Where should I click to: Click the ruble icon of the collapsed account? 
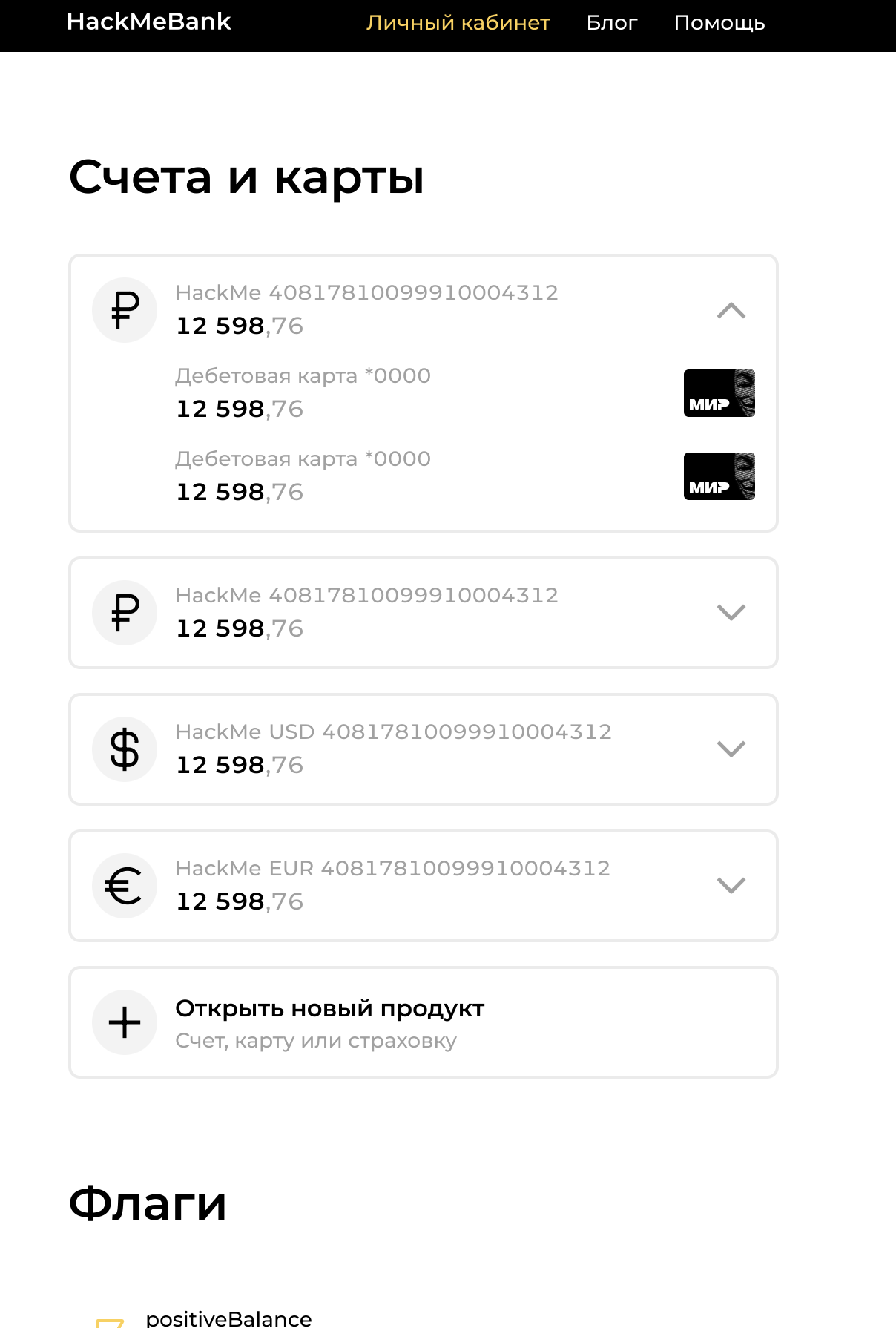125,613
